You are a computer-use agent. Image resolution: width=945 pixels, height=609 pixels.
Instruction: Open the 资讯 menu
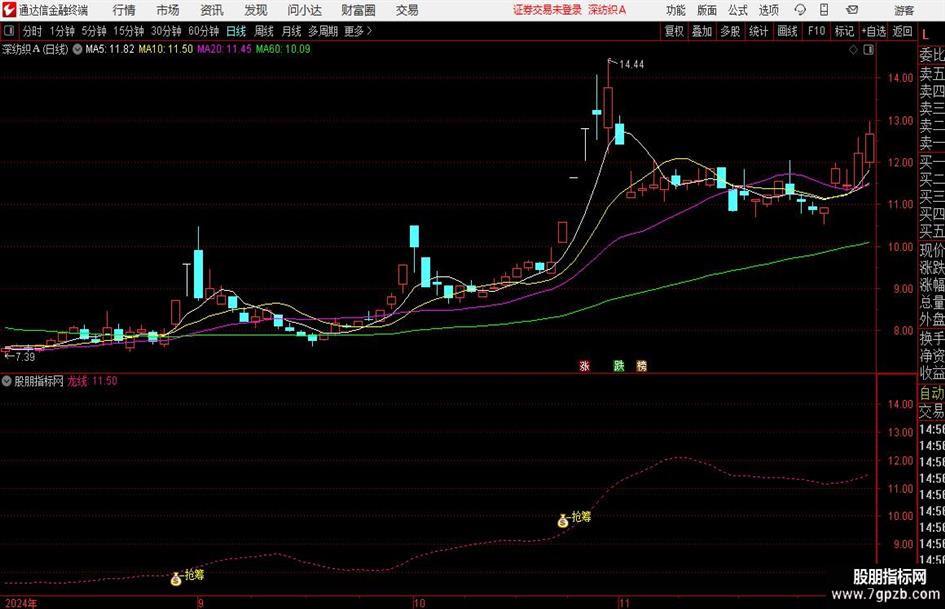(x=212, y=10)
